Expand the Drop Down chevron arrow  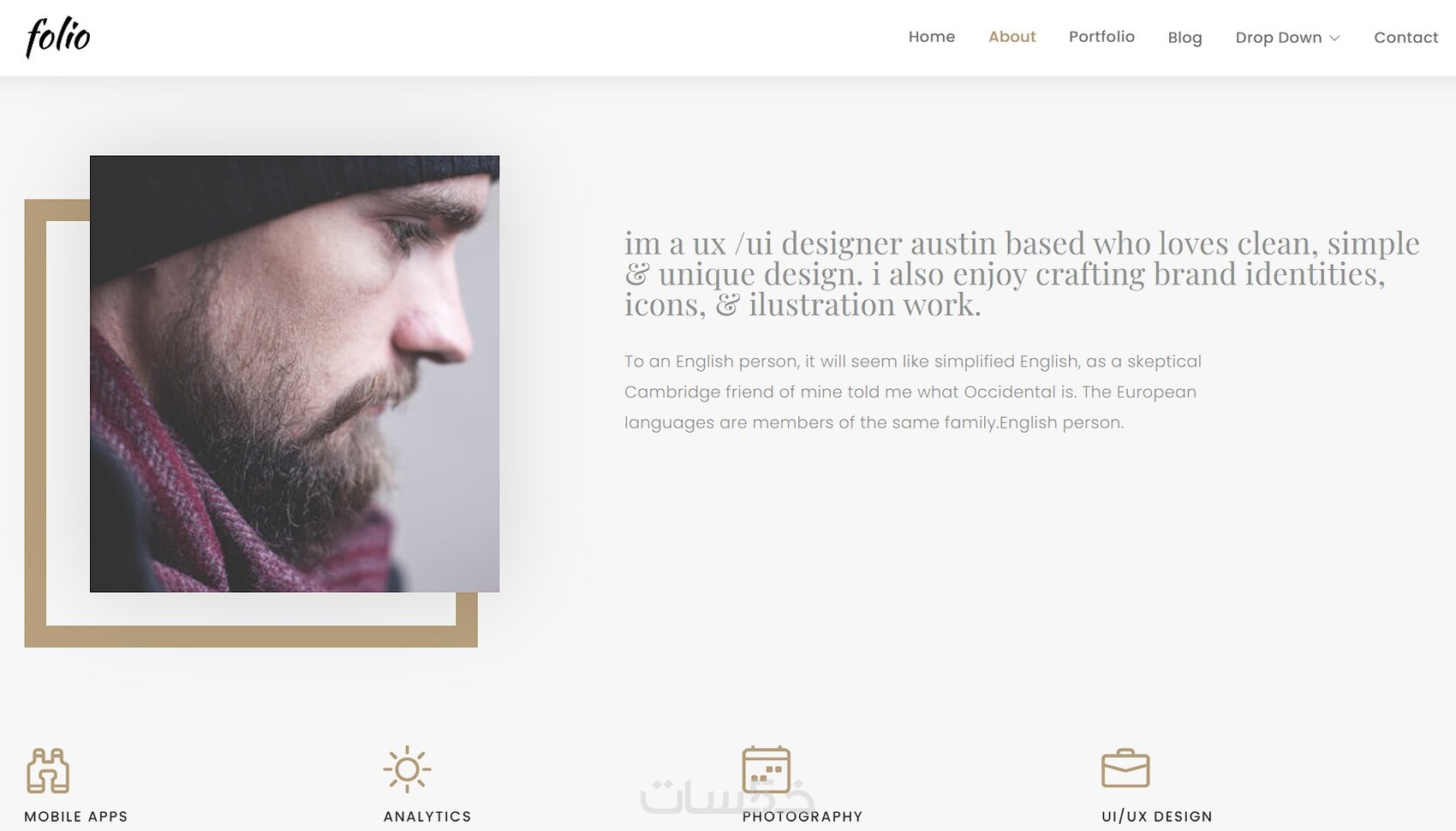coord(1334,38)
